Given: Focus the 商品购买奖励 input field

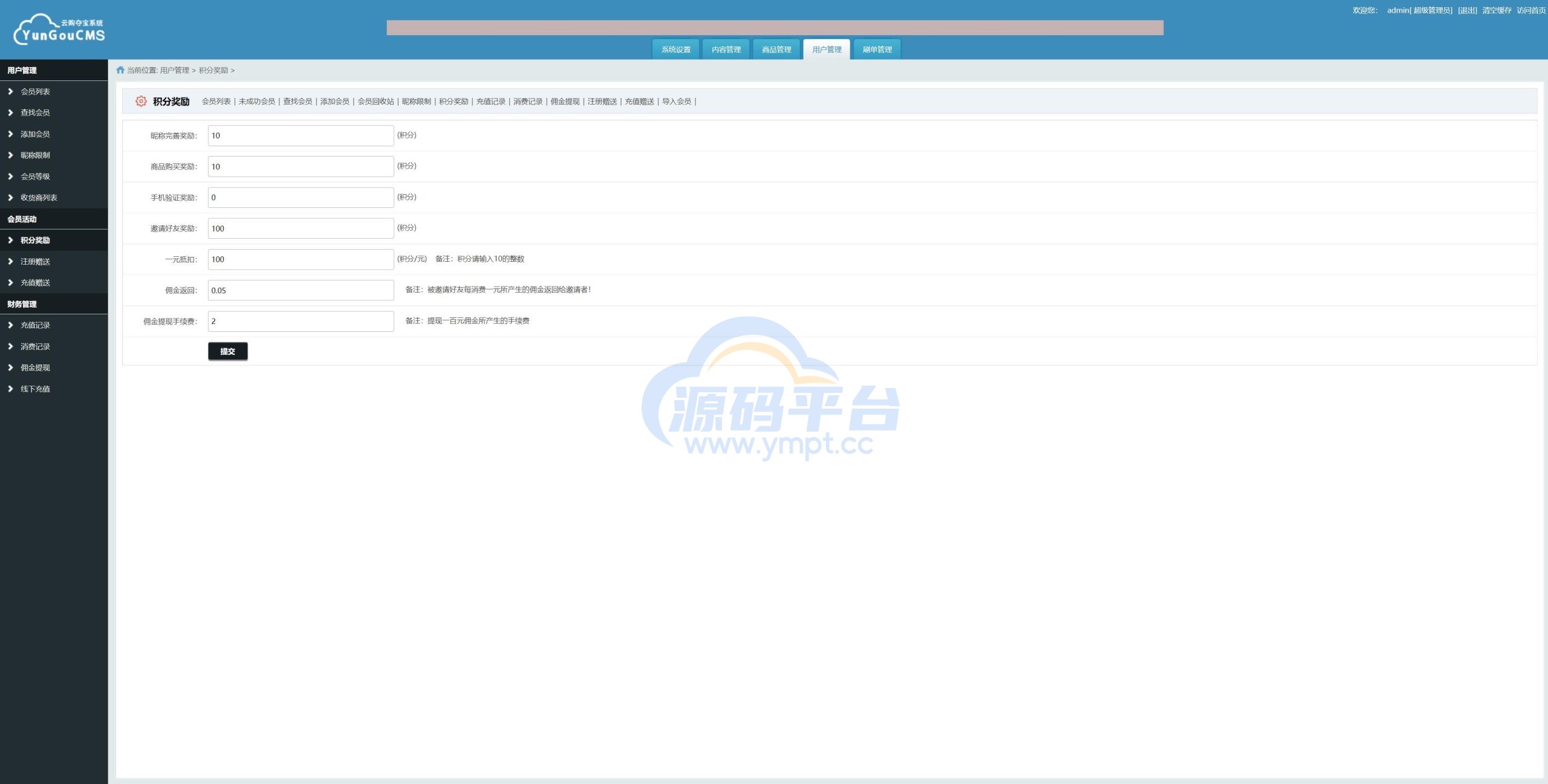Looking at the screenshot, I should [x=301, y=166].
